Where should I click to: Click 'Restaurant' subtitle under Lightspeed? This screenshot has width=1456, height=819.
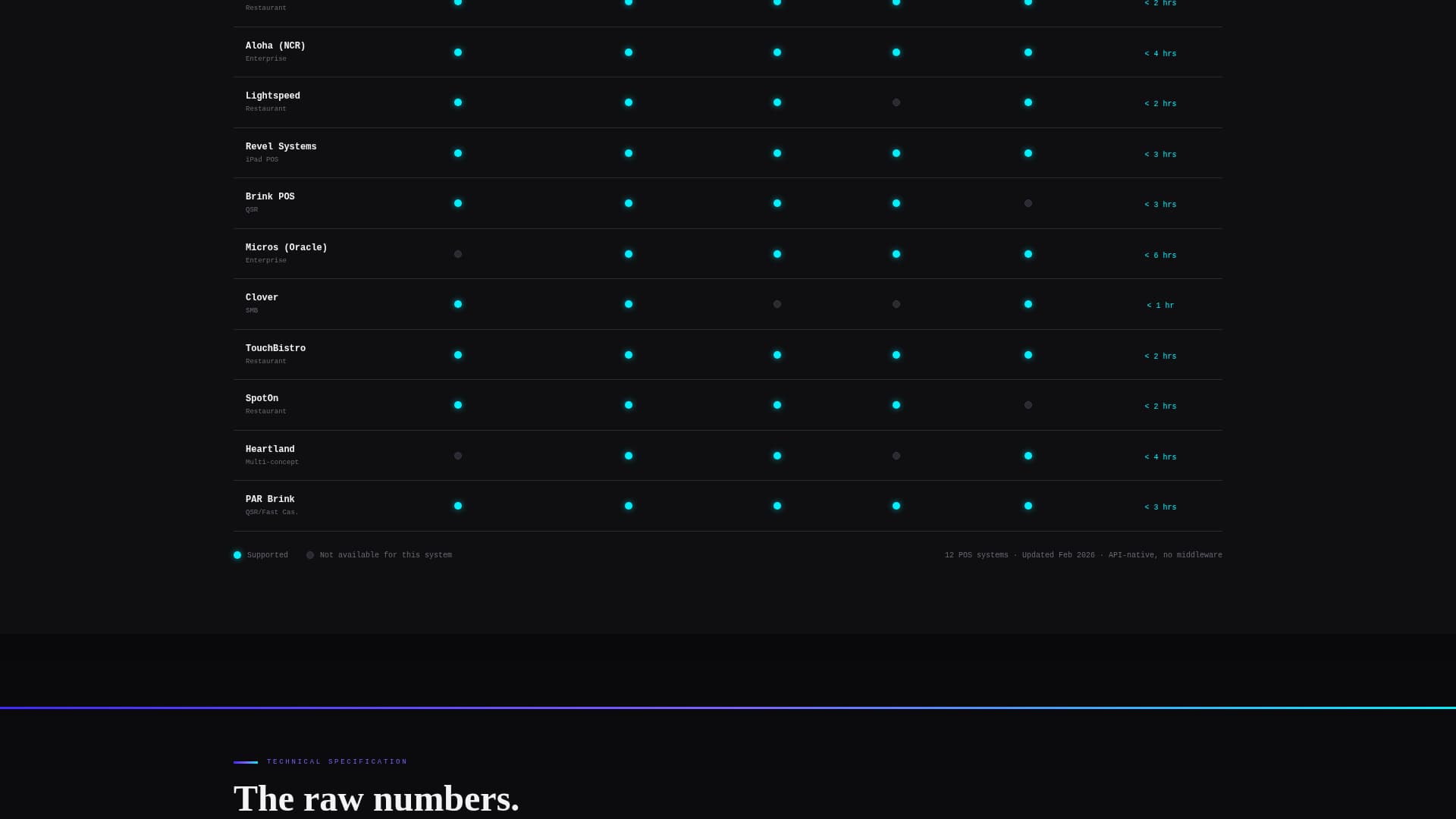[266, 109]
